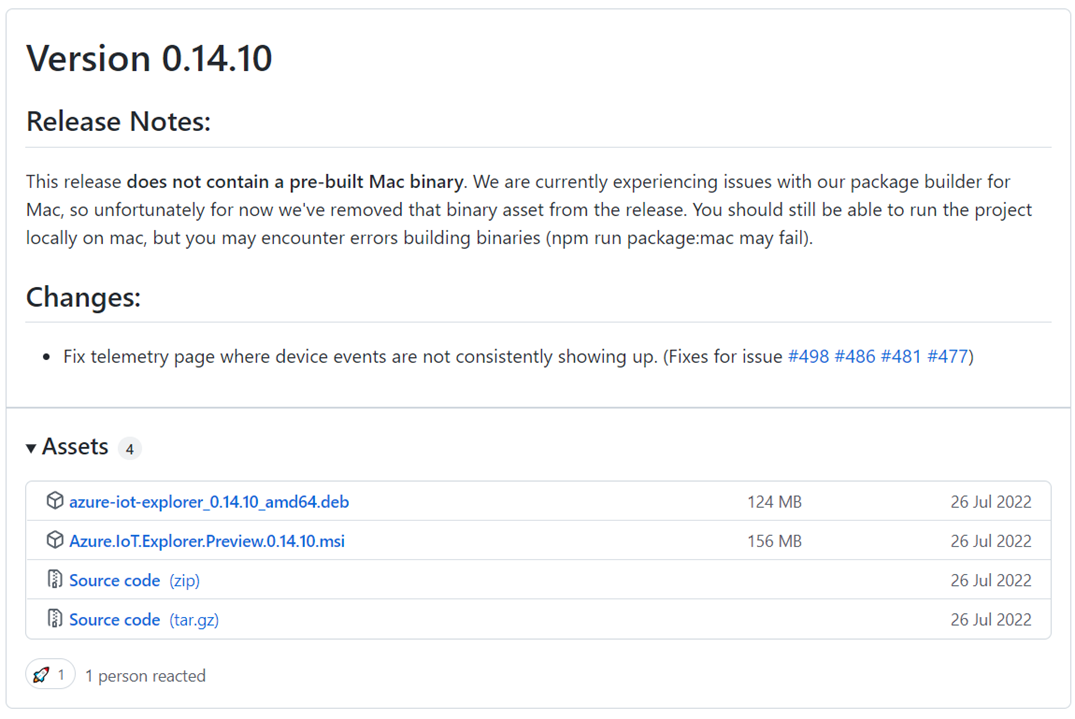The width and height of the screenshot is (1075, 719).
Task: Click the zip file icon for Source code (zip)
Action: [x=55, y=580]
